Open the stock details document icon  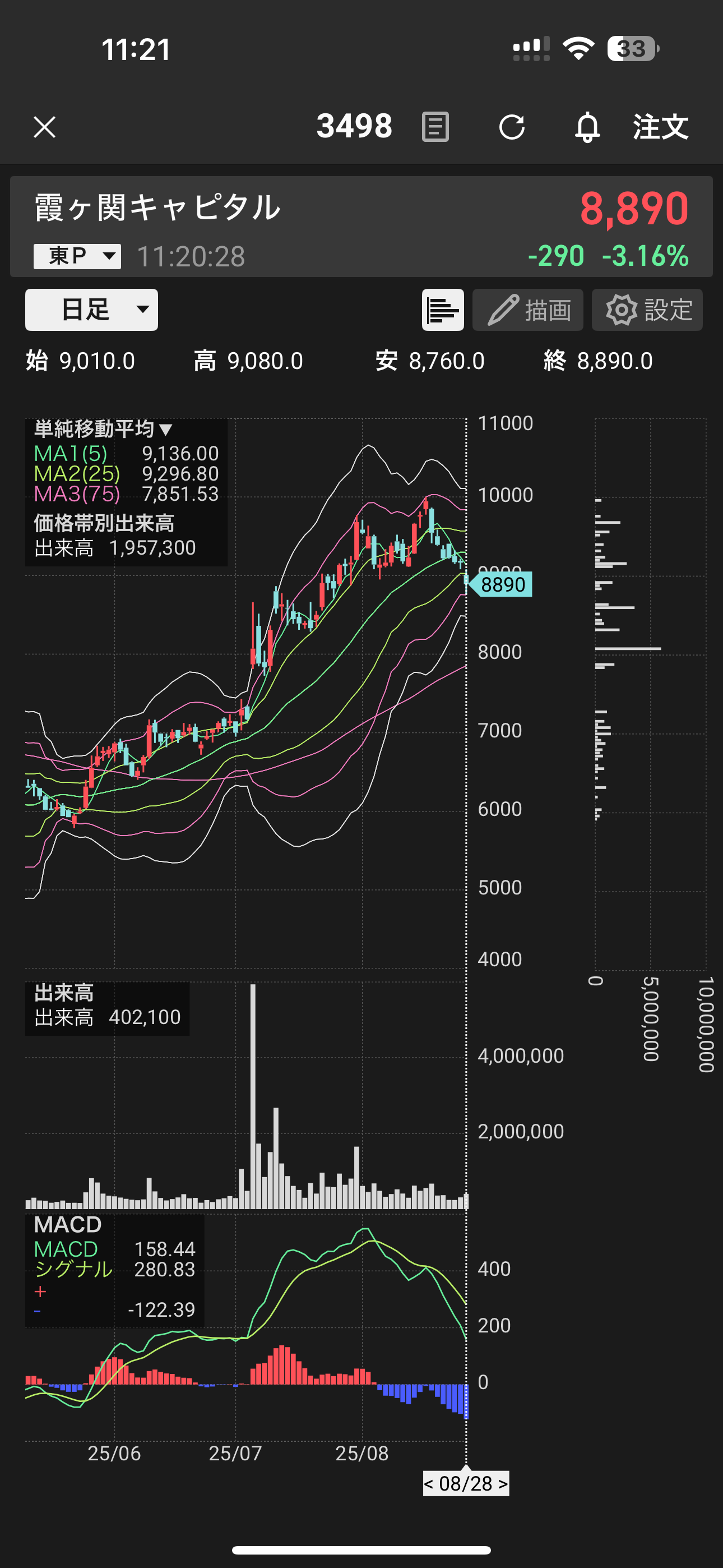tap(435, 127)
